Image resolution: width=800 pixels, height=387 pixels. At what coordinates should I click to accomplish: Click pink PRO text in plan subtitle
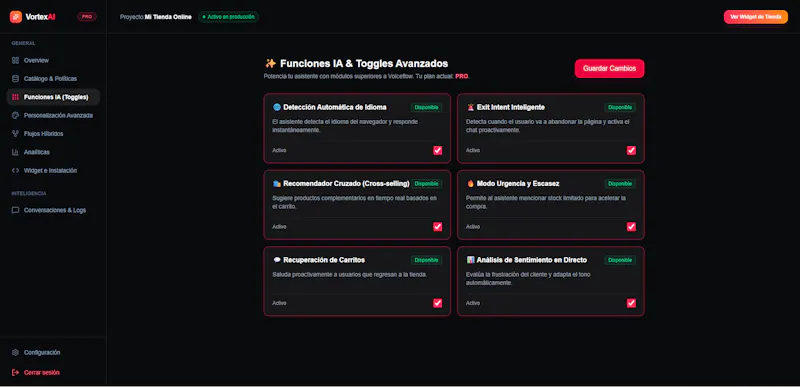(x=461, y=76)
